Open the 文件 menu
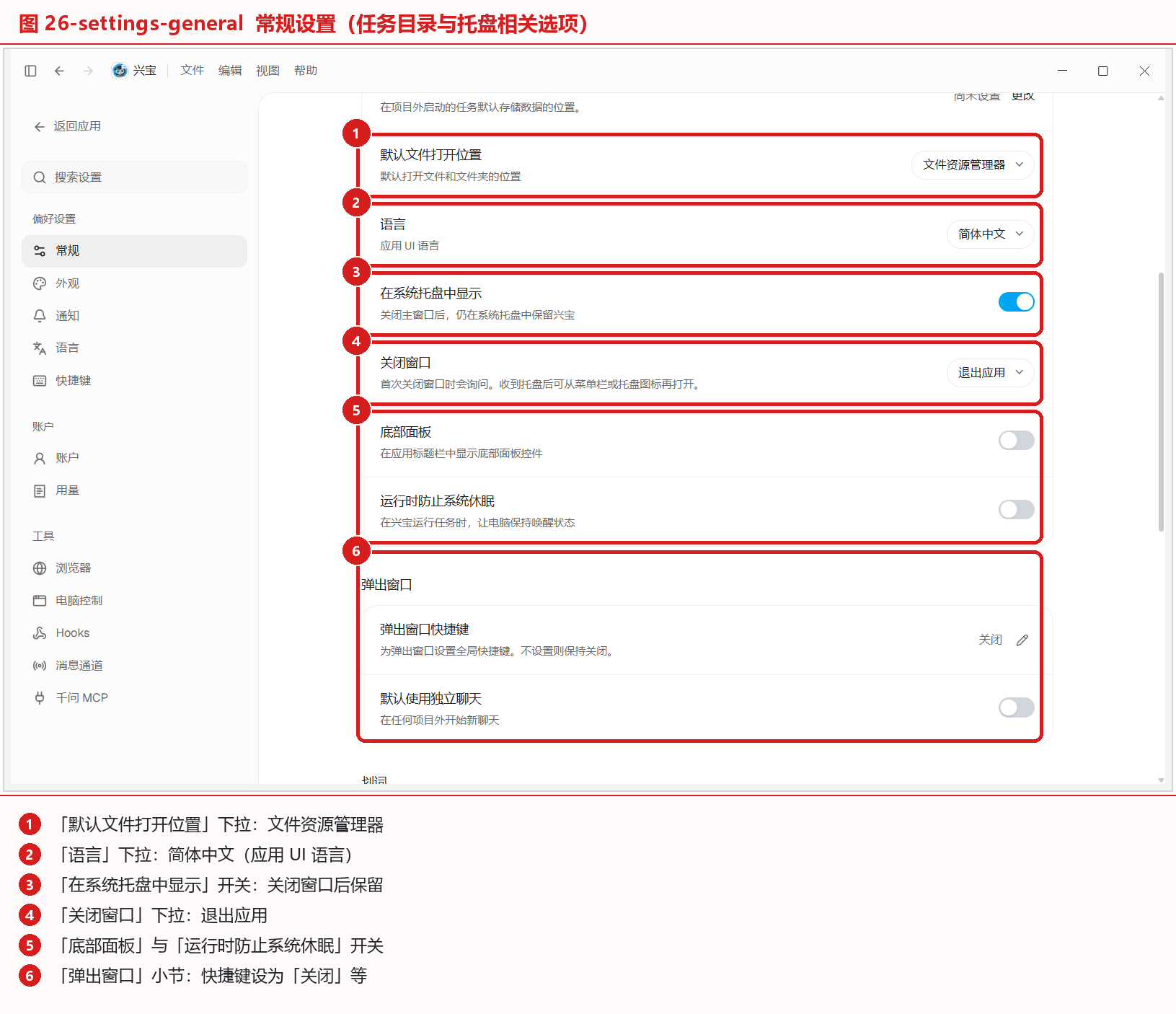Viewport: 1176px width, 1014px height. coord(193,71)
